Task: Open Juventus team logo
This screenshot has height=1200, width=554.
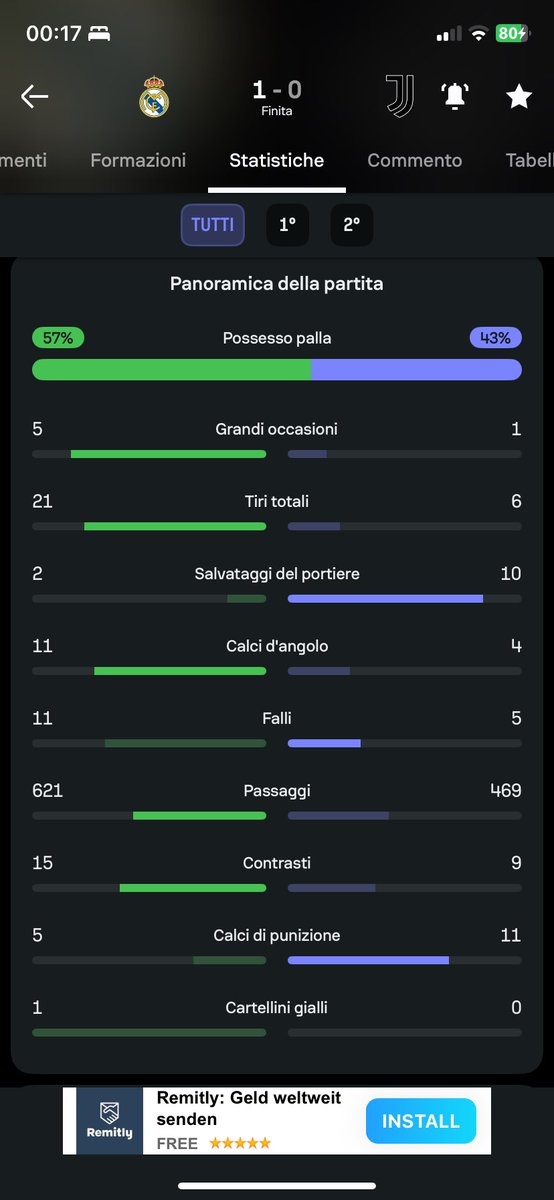Action: pyautogui.click(x=399, y=96)
